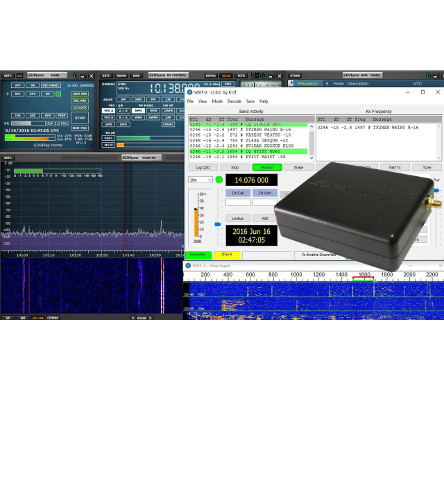This screenshot has height=486, width=444.
Task: Click the round green indicator beside 20m
Action: (219, 180)
